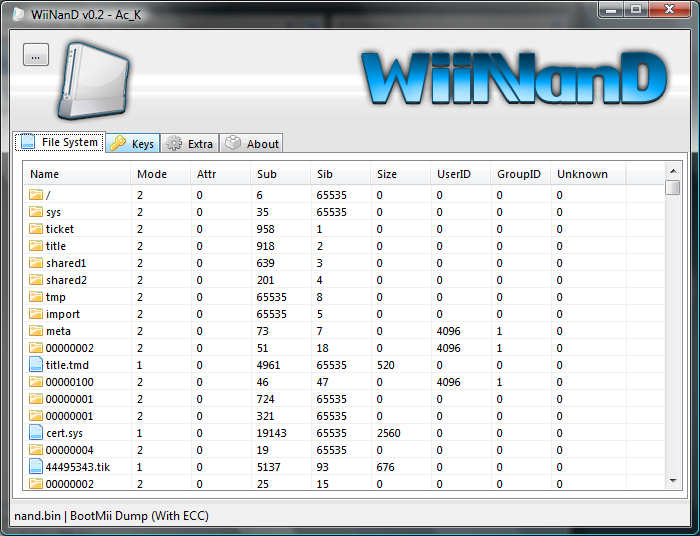Open the About tab
This screenshot has width=700, height=536.
pos(251,143)
